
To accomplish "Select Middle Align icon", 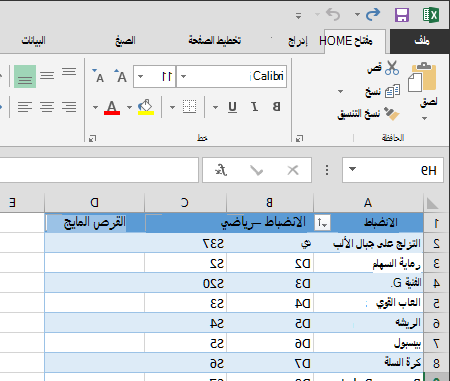I will [47, 76].
